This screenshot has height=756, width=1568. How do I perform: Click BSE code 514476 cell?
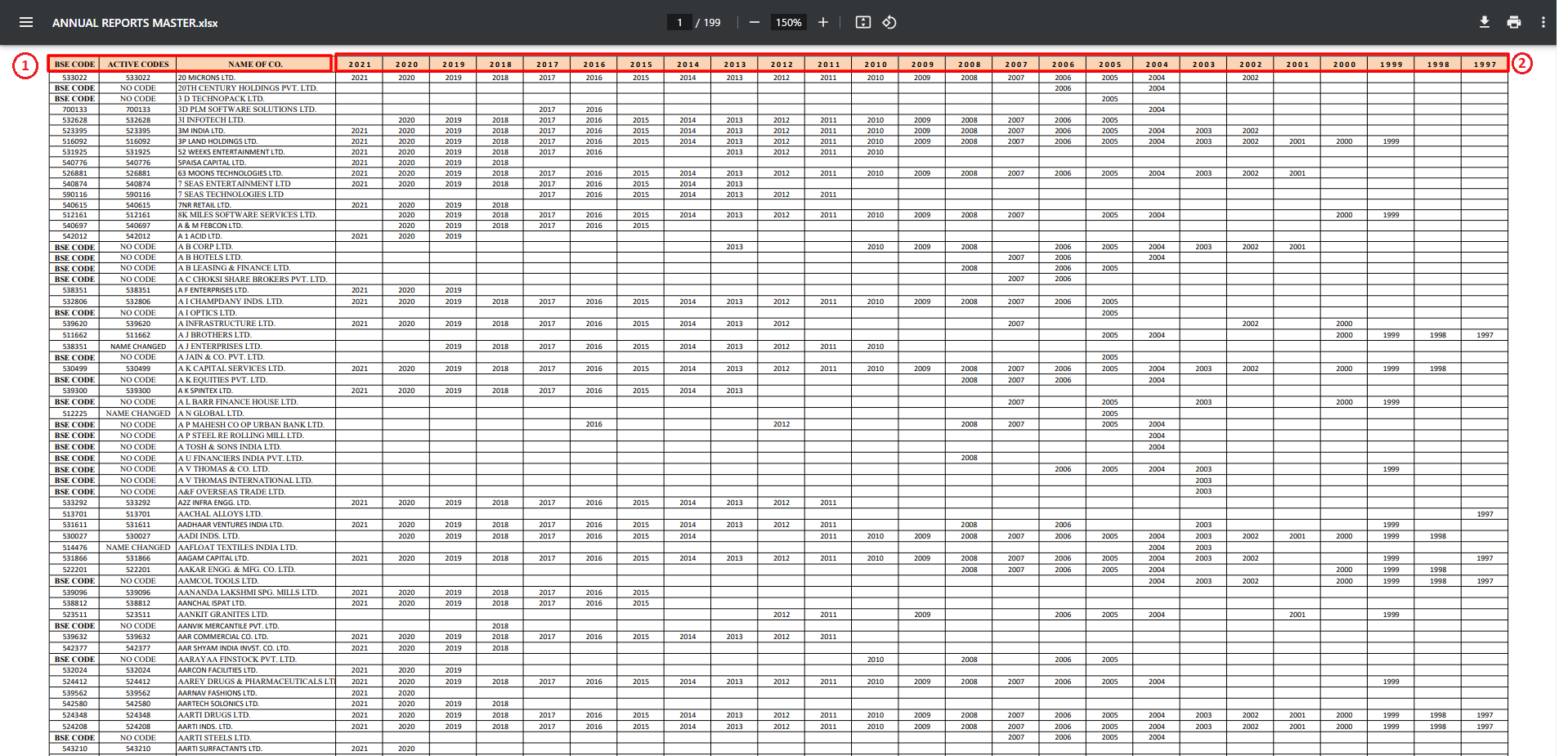tap(74, 548)
